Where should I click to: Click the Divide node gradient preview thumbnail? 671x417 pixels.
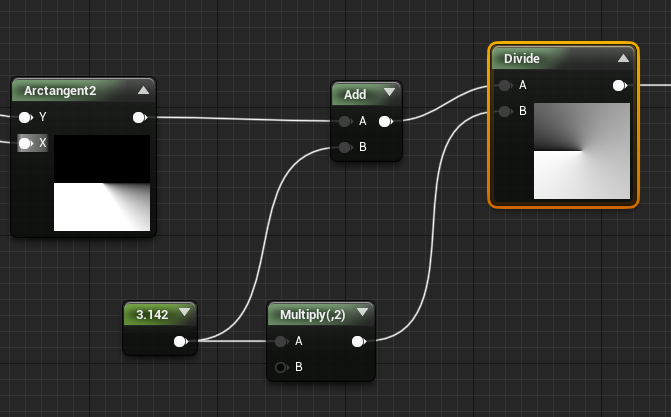click(582, 151)
